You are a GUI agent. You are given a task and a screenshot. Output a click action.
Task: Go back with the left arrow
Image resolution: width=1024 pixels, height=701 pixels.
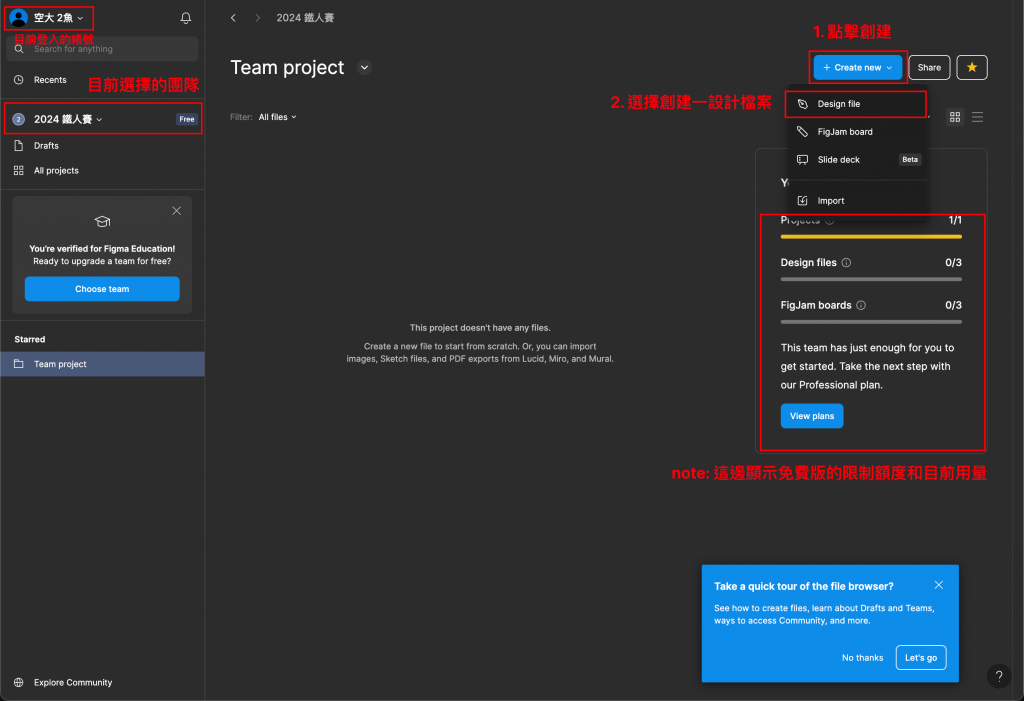(x=233, y=18)
